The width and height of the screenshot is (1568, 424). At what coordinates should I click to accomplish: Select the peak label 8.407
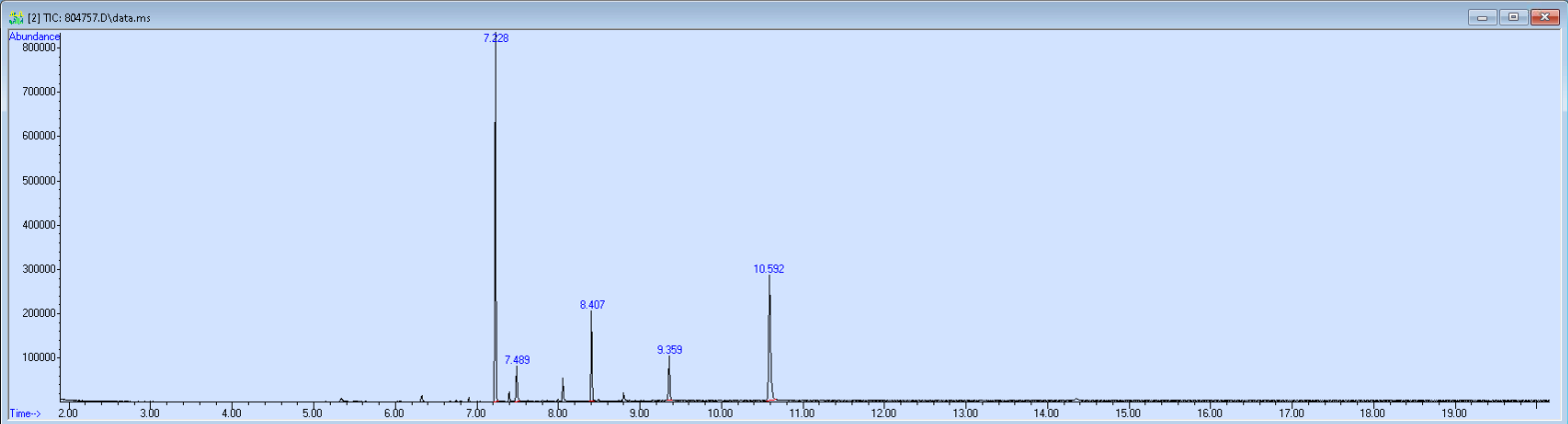[592, 305]
